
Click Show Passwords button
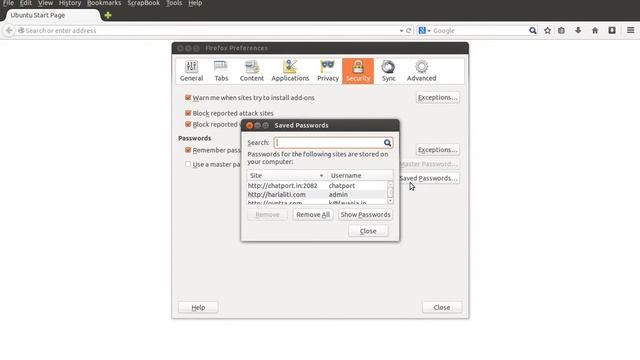[x=365, y=215]
